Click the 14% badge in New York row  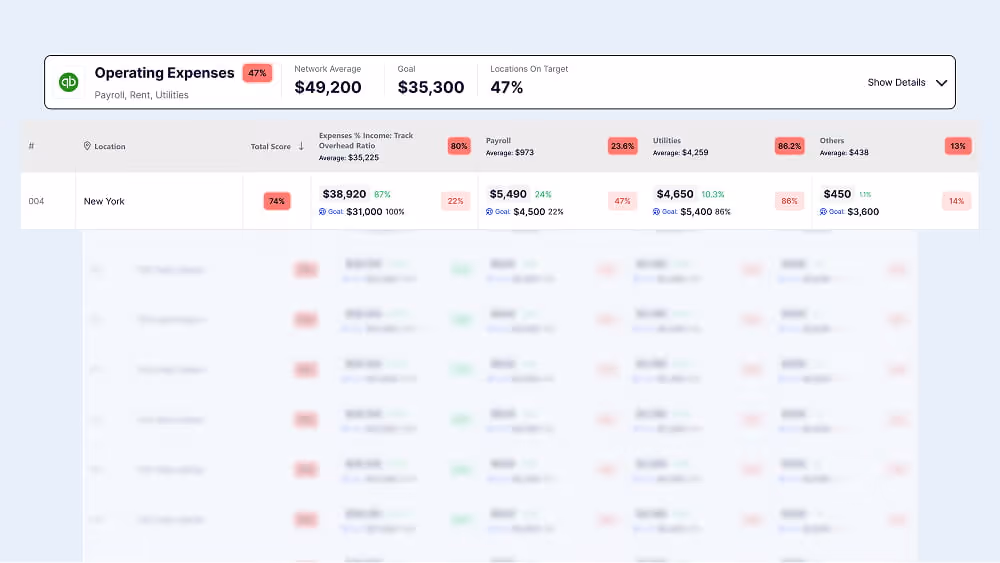(x=957, y=201)
